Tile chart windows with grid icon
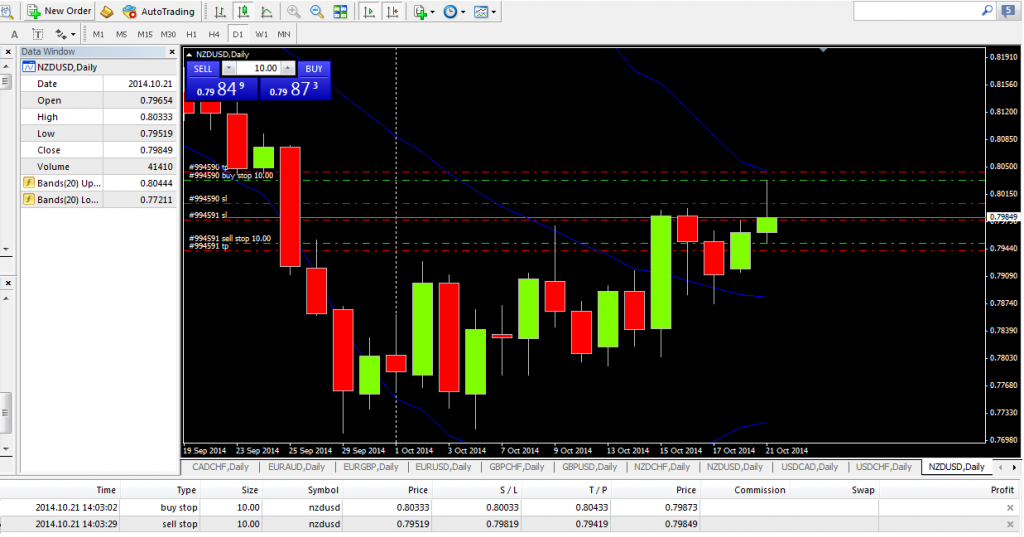This screenshot has height=537, width=1024. pos(341,12)
